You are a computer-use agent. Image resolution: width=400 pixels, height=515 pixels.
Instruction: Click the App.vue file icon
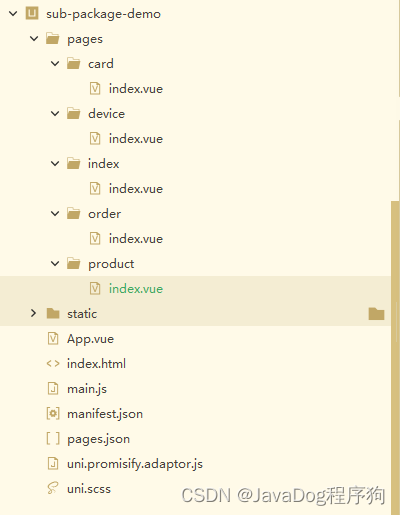[x=53, y=338]
